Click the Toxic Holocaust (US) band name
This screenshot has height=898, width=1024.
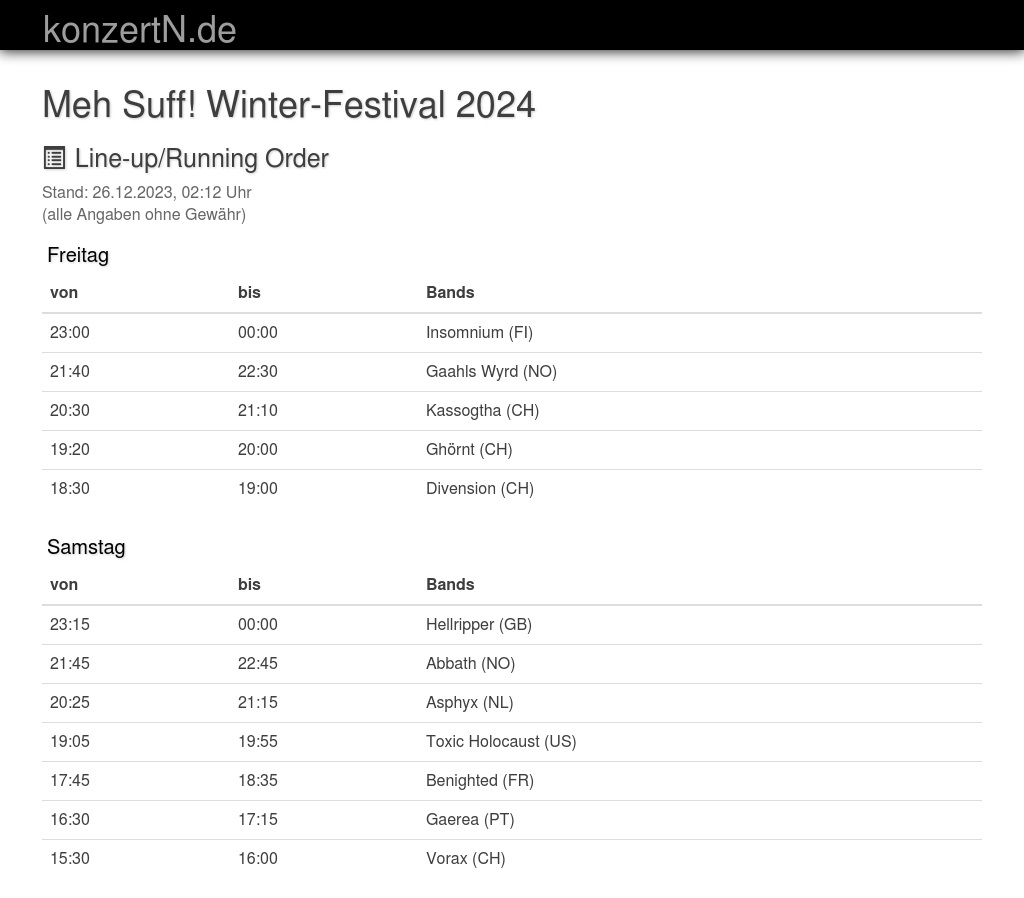[501, 741]
